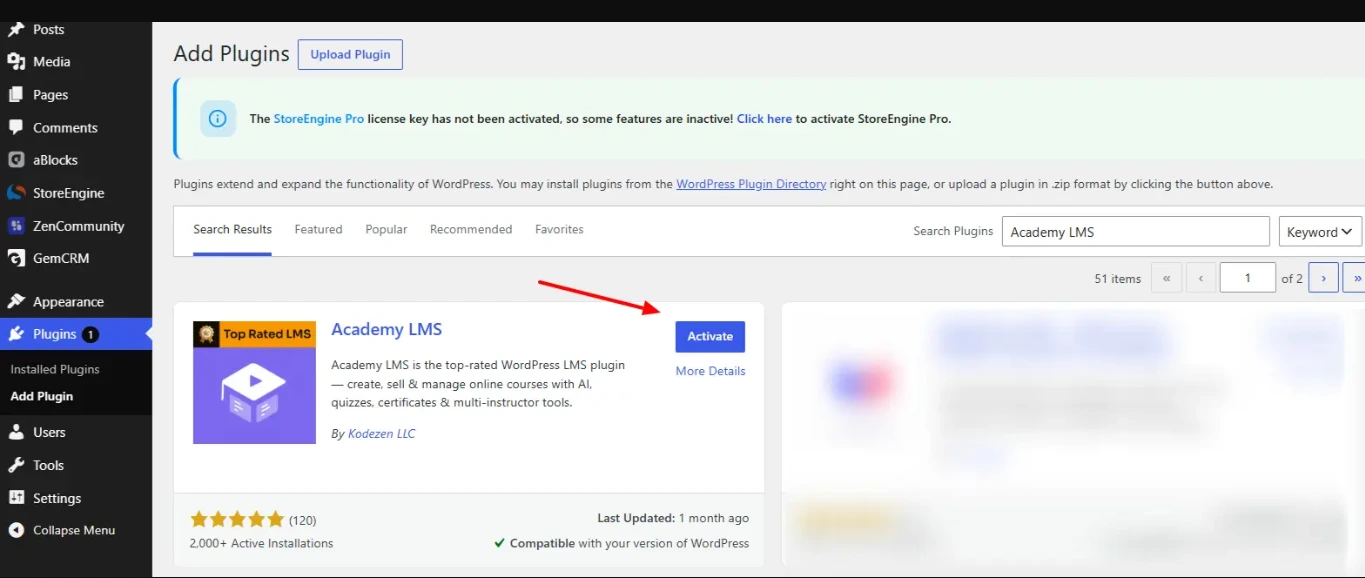Click the Academy LMS plugin thumbnail
Viewport: 1365px width, 578px height.
[x=254, y=382]
